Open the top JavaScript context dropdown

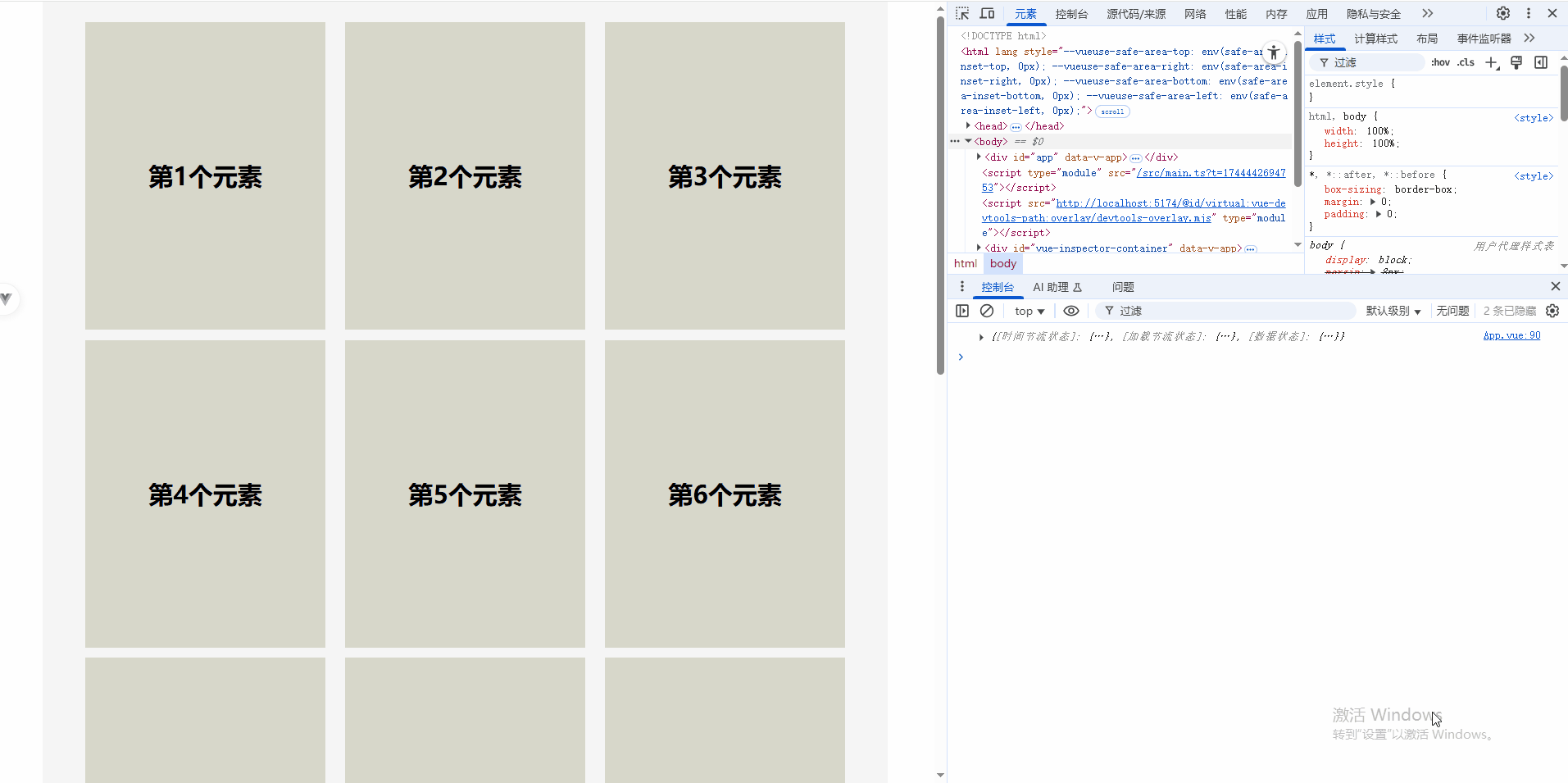[1029, 312]
